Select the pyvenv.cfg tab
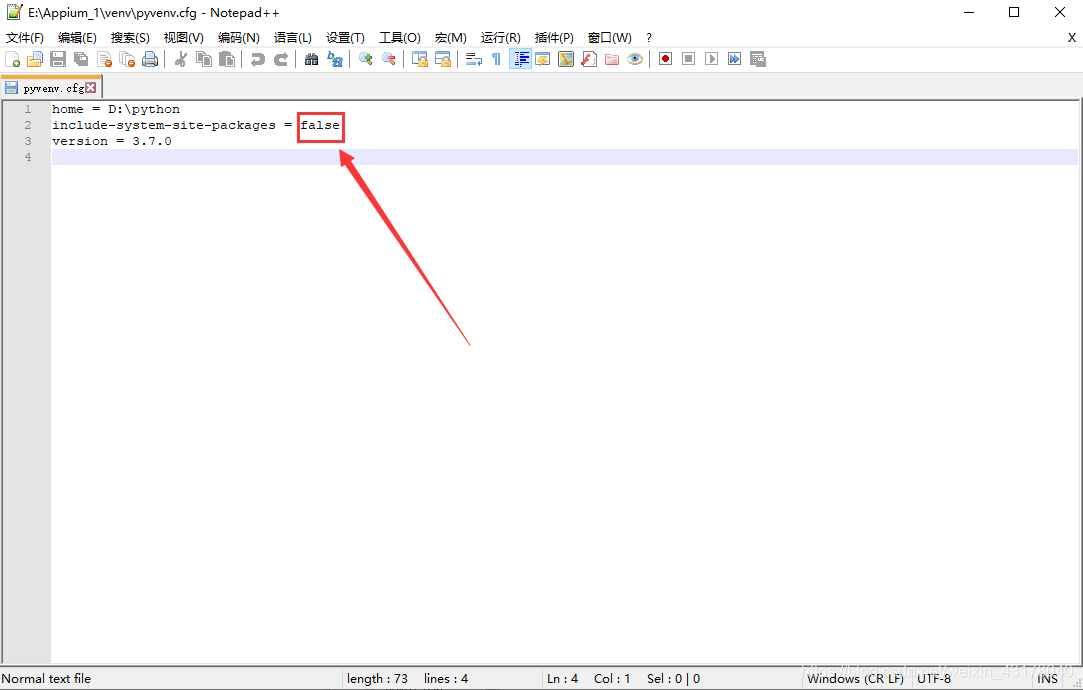Viewport: 1083px width, 690px height. pyautogui.click(x=50, y=87)
